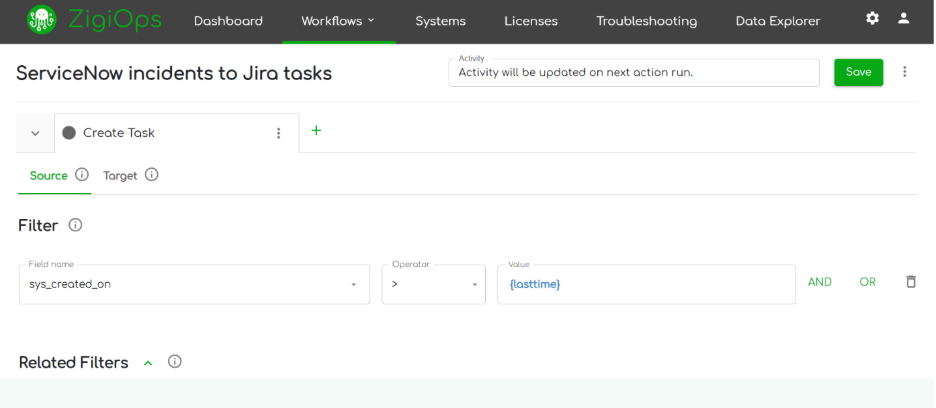Open the Field name dropdown
This screenshot has width=936, height=408.
195,284
